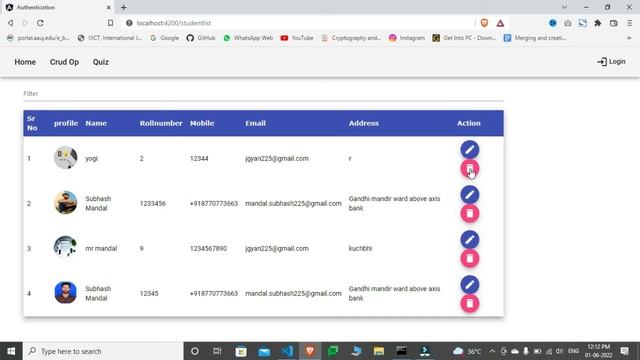Viewport: 640px width, 360px height.
Task: Click the Address column header
Action: click(363, 123)
